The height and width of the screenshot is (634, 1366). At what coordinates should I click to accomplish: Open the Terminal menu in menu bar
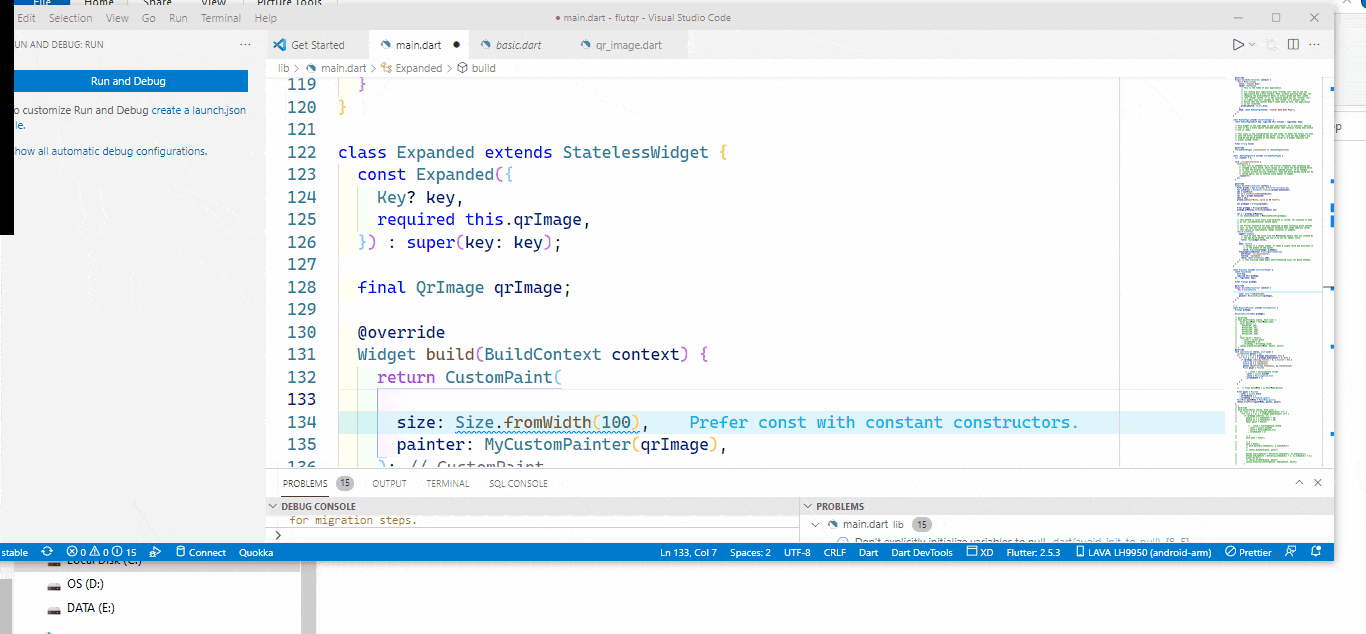tap(220, 17)
